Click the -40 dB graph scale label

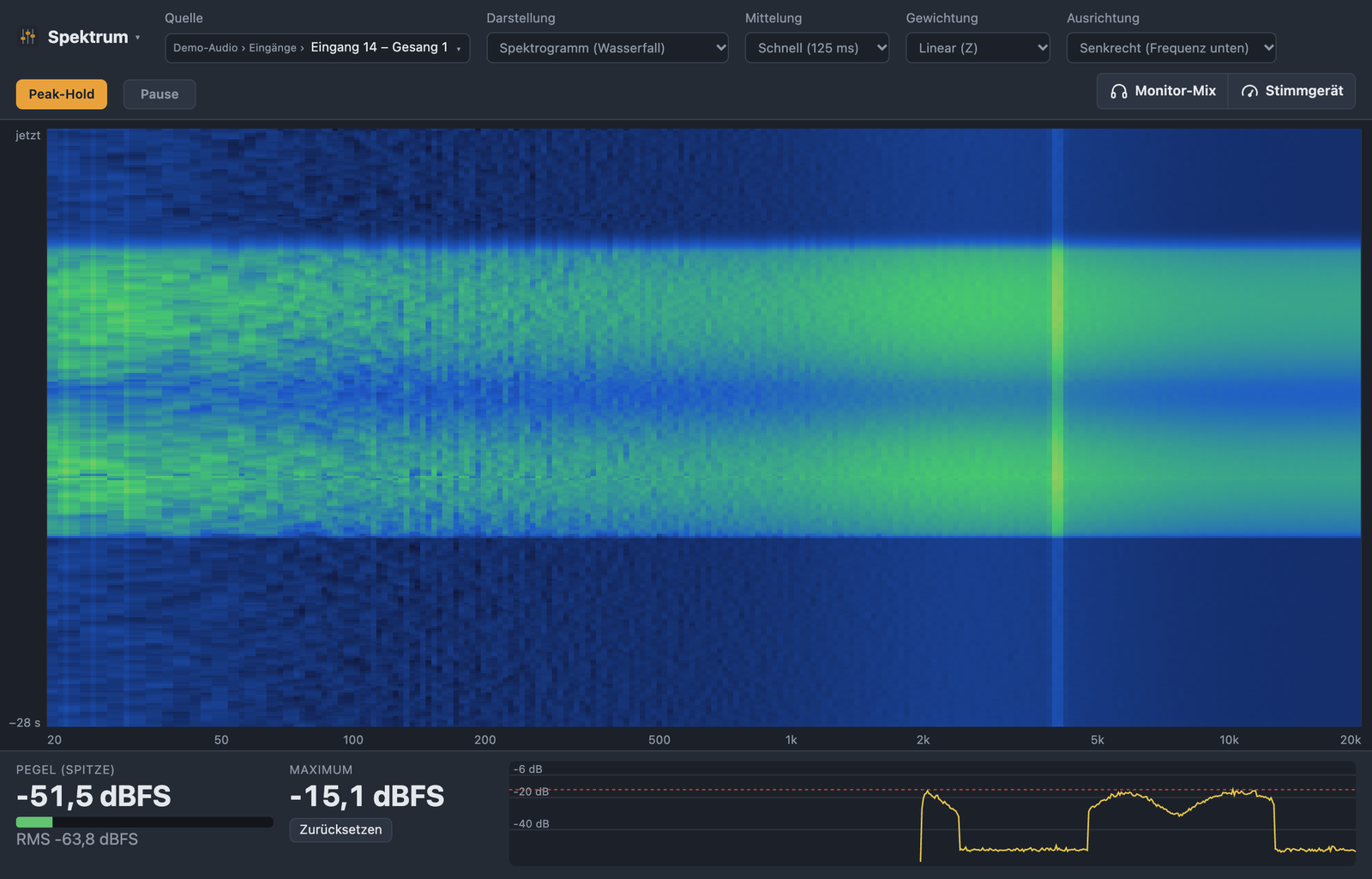pyautogui.click(x=532, y=824)
